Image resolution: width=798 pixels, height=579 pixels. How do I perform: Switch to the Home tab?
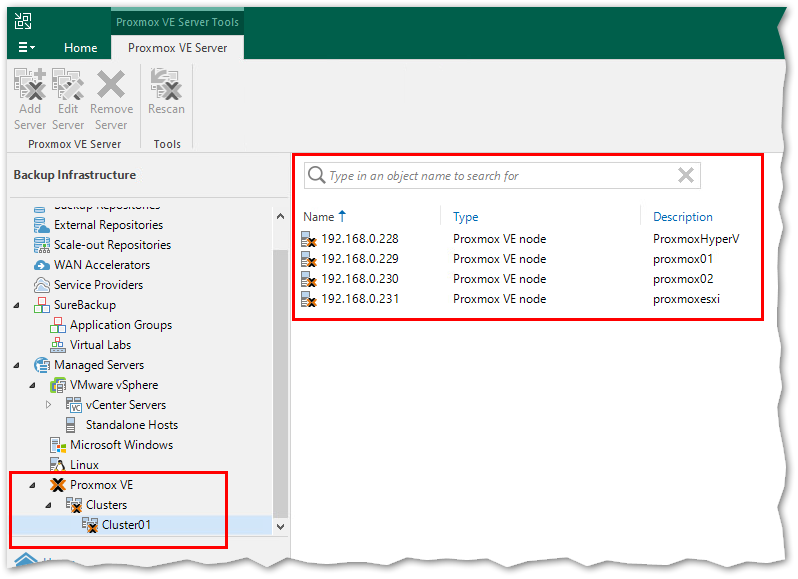[x=80, y=47]
